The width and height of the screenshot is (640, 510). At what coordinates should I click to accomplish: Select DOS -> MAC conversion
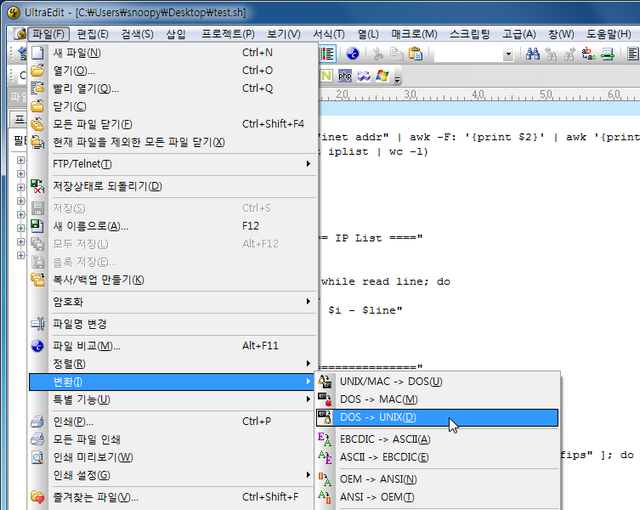point(437,399)
